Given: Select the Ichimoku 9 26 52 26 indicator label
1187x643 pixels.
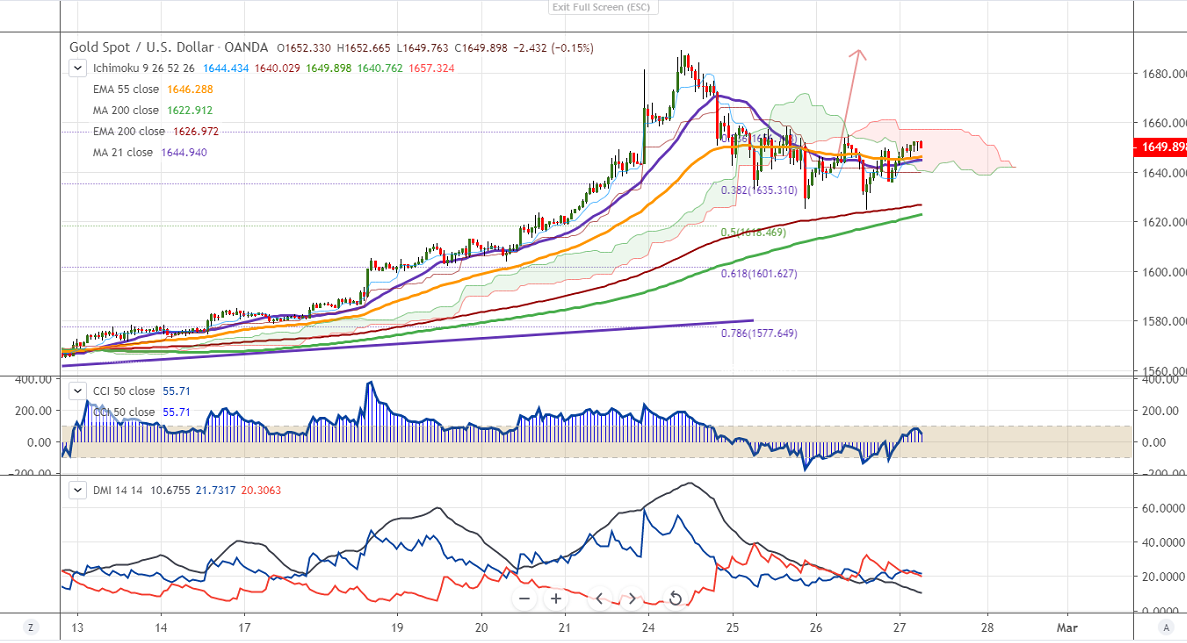Looking at the screenshot, I should [144, 68].
